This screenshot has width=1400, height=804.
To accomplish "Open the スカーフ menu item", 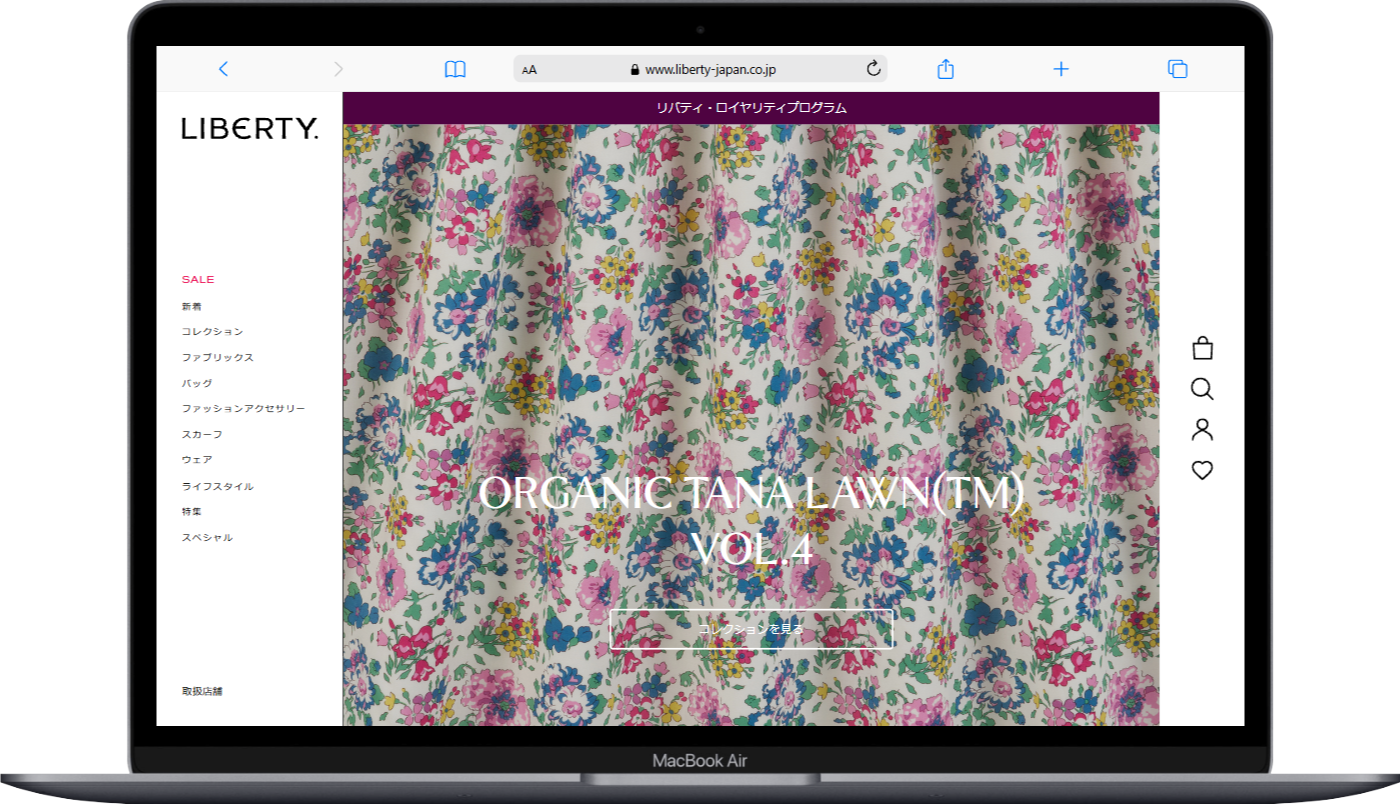I will coord(202,435).
